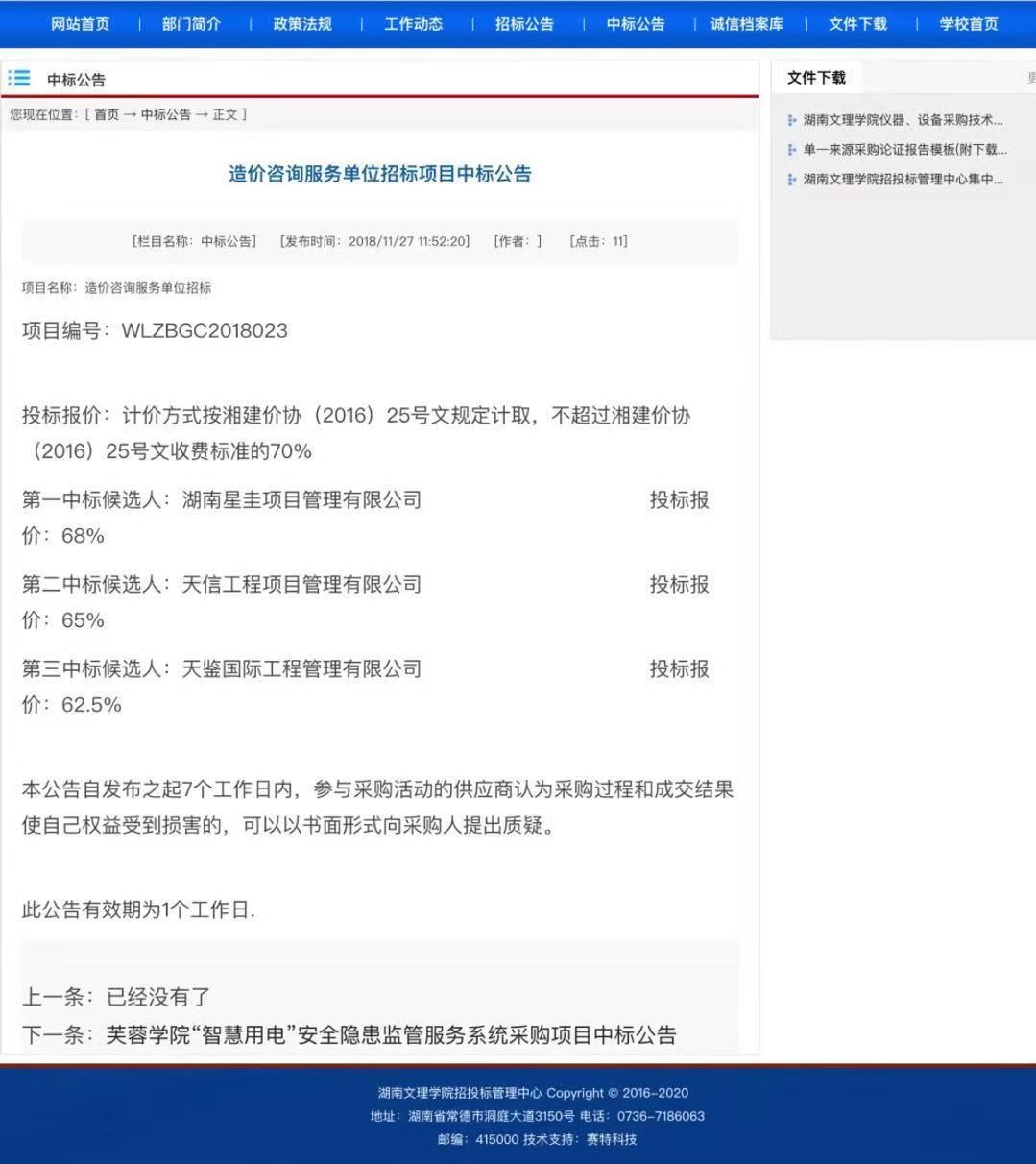The image size is (1036, 1164).
Task: Click the bid price value 62.5%
Action: 91,705
